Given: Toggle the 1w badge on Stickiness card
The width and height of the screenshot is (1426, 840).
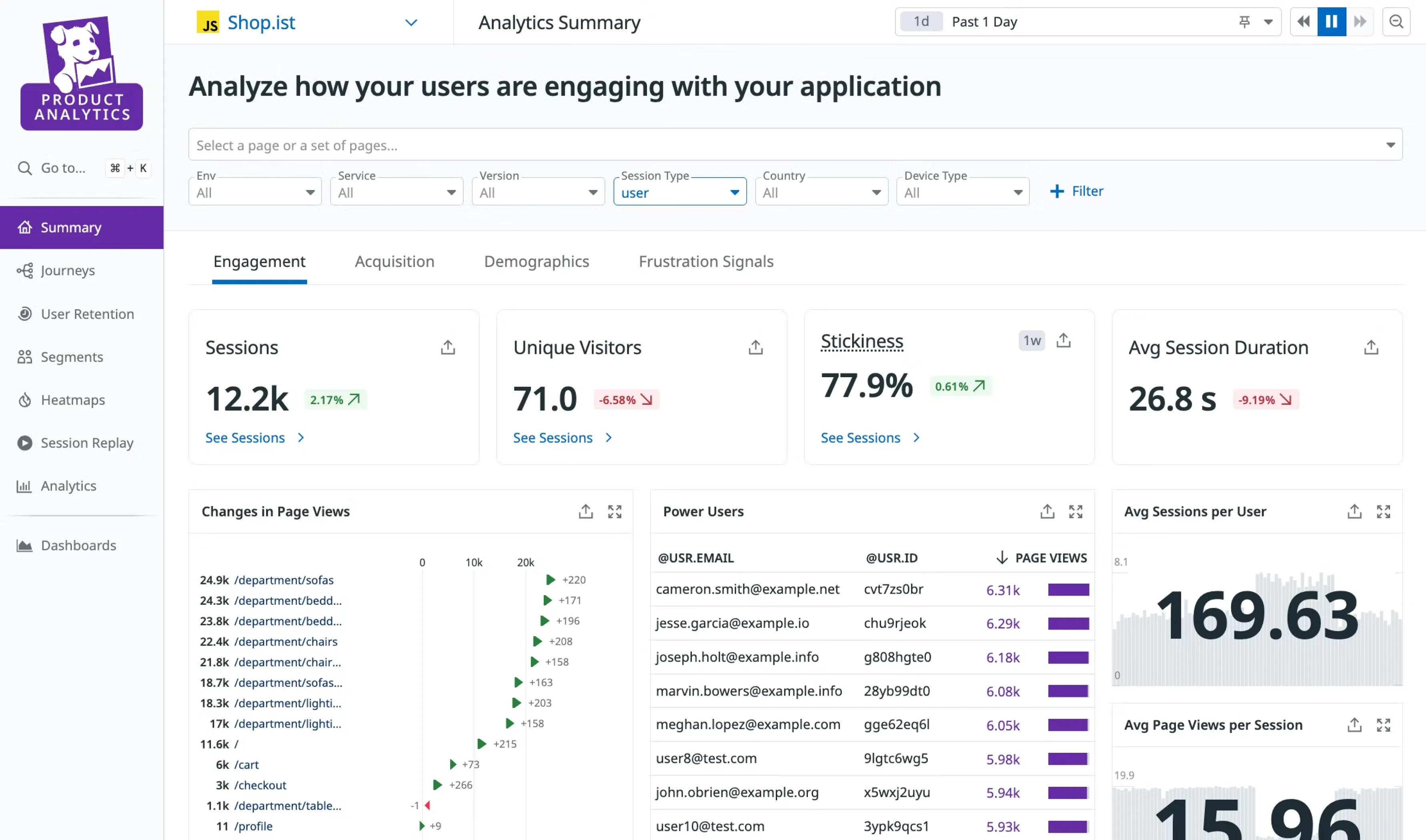Looking at the screenshot, I should click(x=1031, y=341).
